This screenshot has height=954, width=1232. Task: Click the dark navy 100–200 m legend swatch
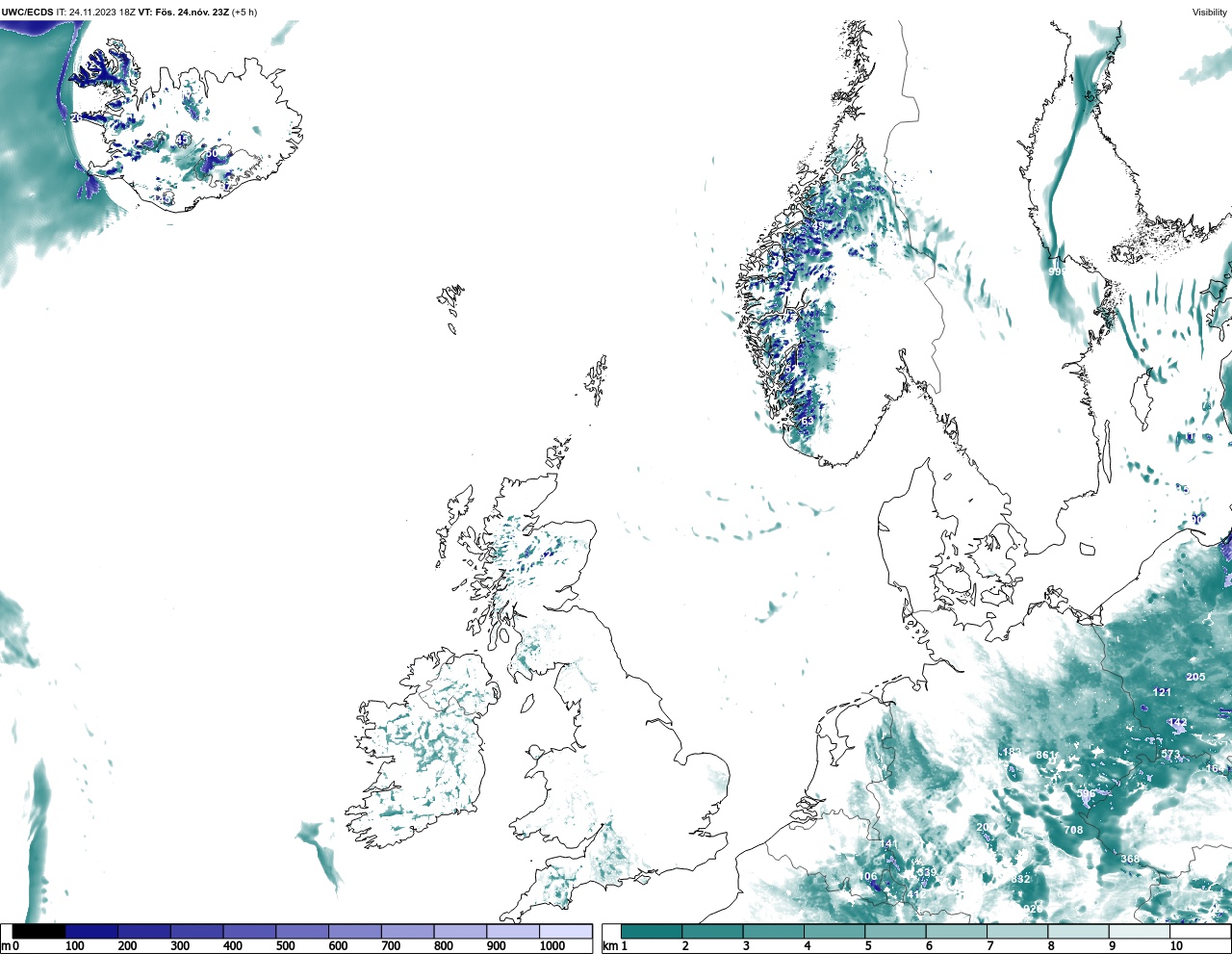pos(91,931)
